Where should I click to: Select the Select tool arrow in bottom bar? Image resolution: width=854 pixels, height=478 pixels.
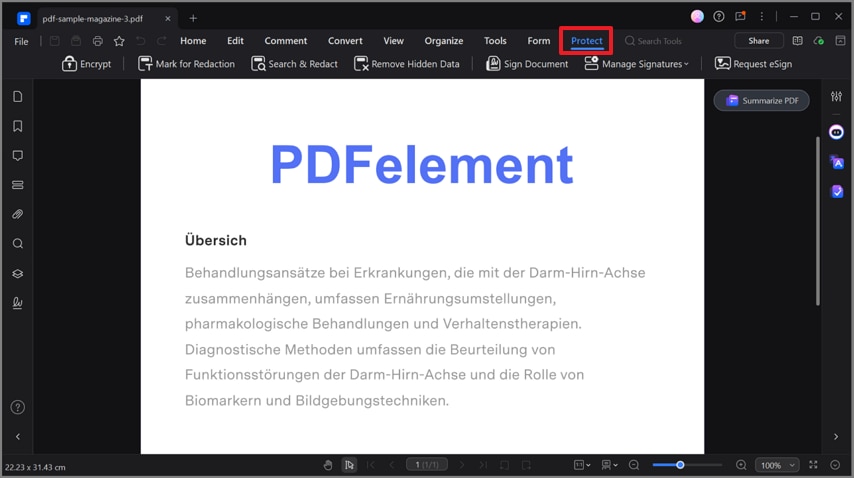349,465
